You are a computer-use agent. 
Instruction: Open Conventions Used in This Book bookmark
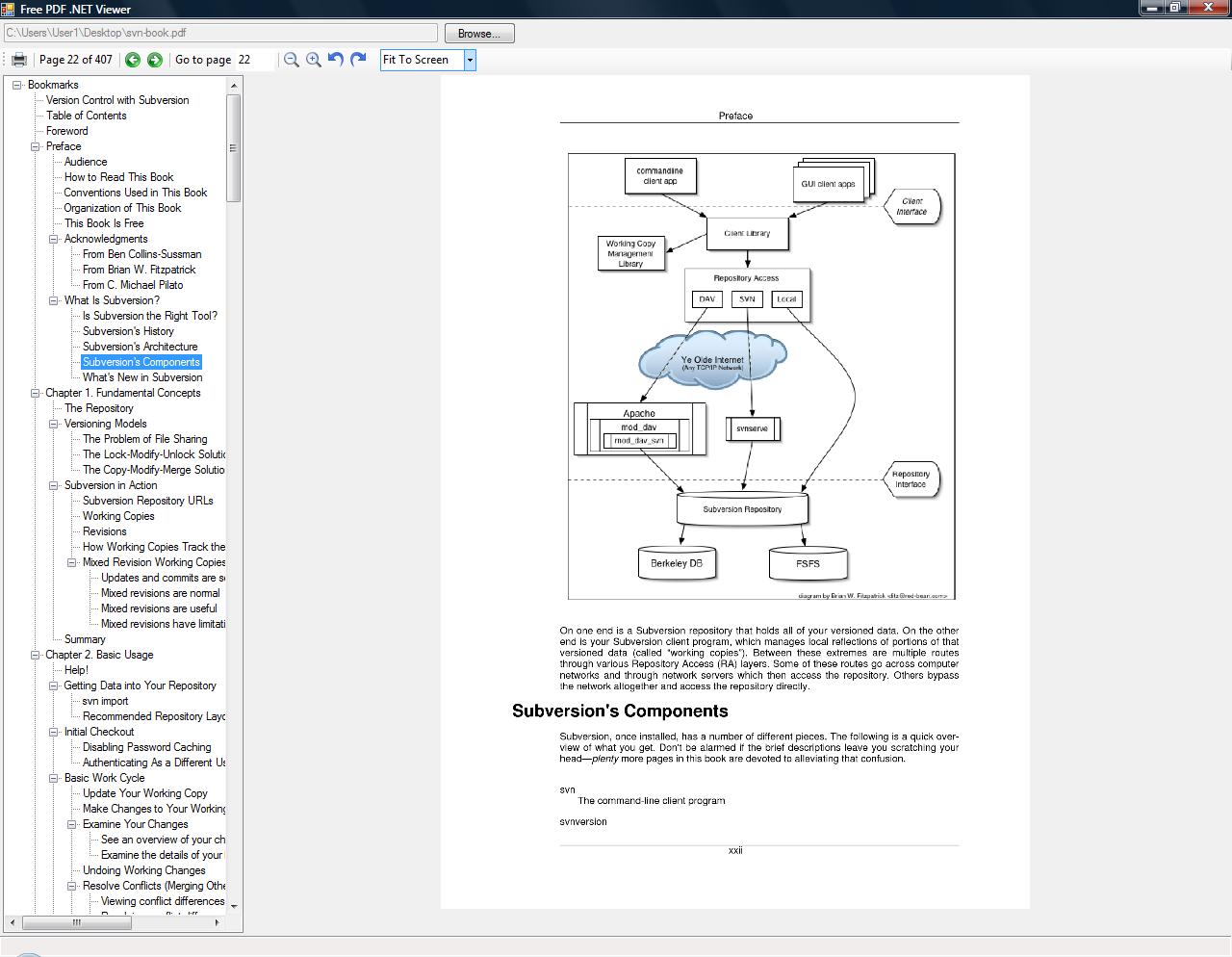pos(136,193)
